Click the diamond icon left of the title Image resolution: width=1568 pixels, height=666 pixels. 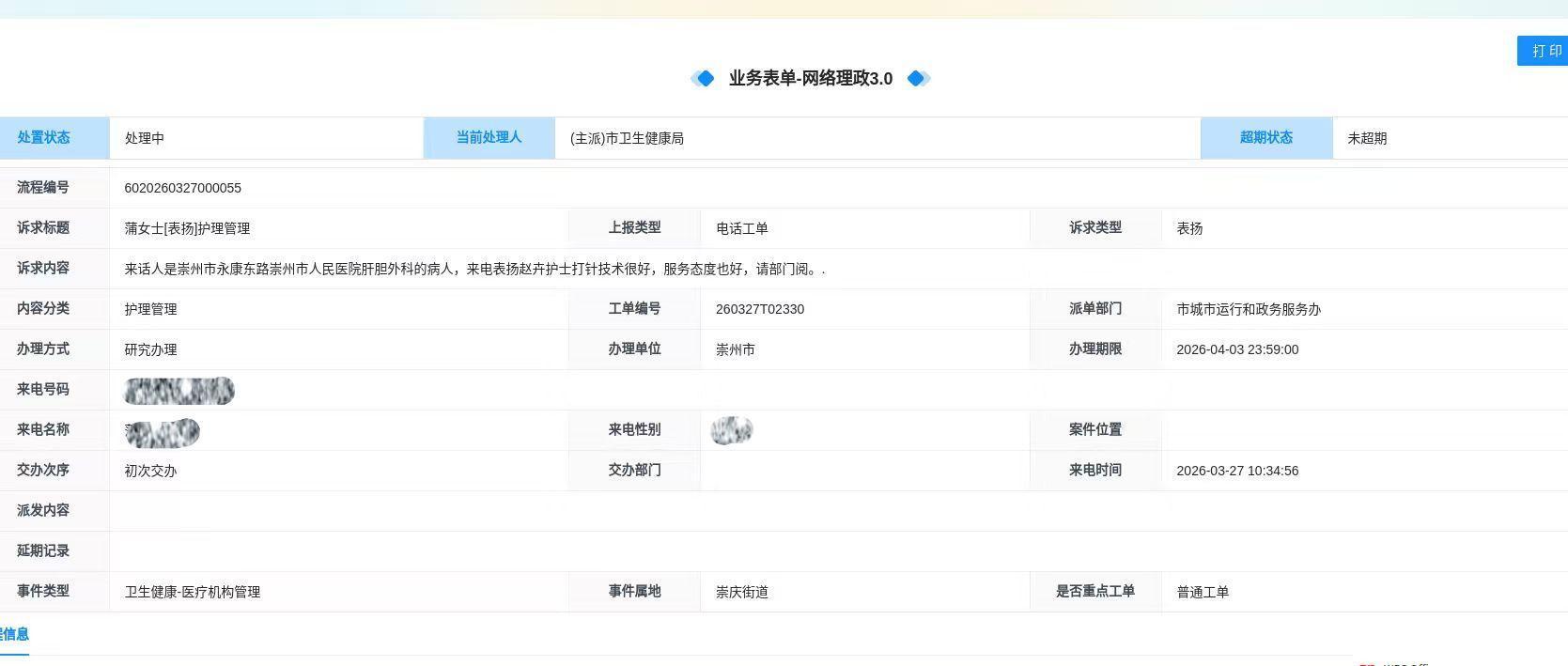pos(704,78)
